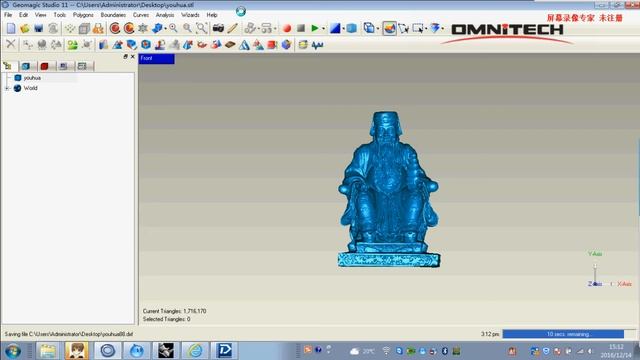Click the blue statue model in viewport

click(389, 189)
